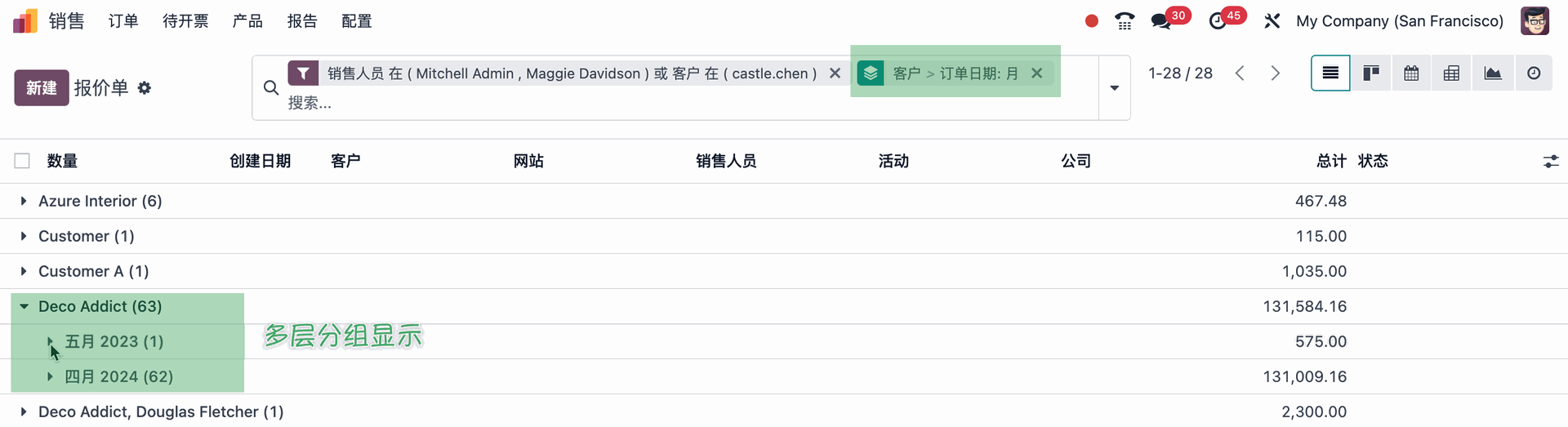Image resolution: width=1568 pixels, height=427 pixels.
Task: Expand the Azure Interior group
Action: 24,201
